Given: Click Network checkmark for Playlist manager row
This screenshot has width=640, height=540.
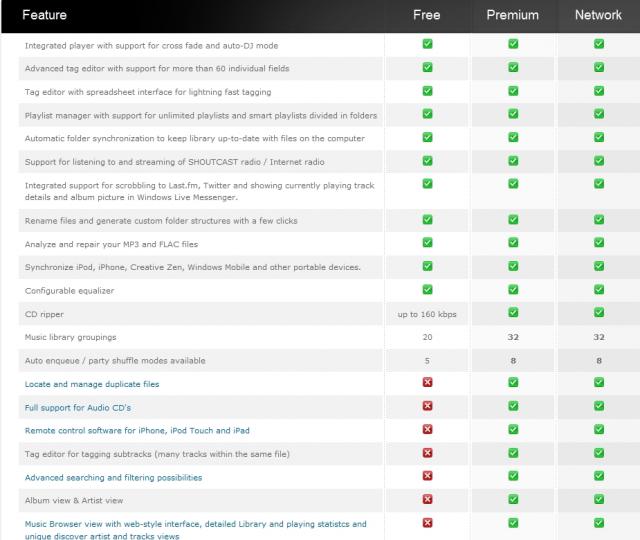Looking at the screenshot, I should [599, 114].
